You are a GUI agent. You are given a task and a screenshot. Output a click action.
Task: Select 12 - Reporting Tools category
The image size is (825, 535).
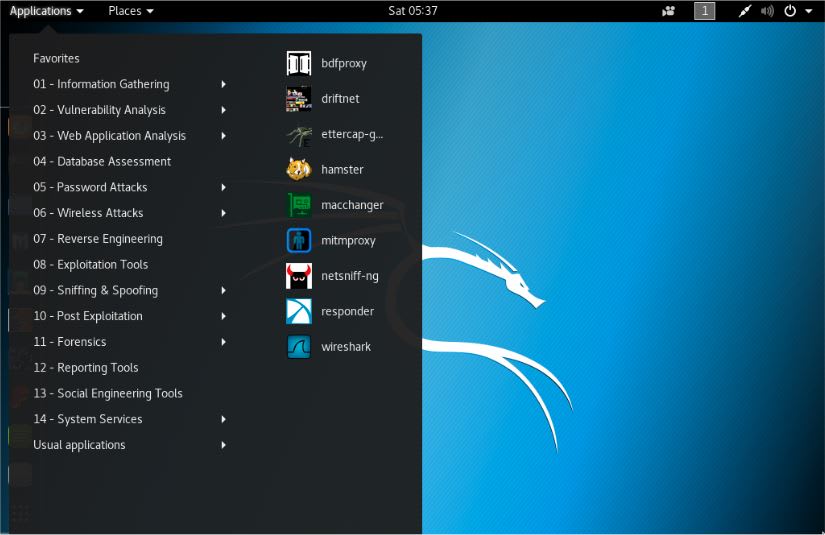point(86,368)
